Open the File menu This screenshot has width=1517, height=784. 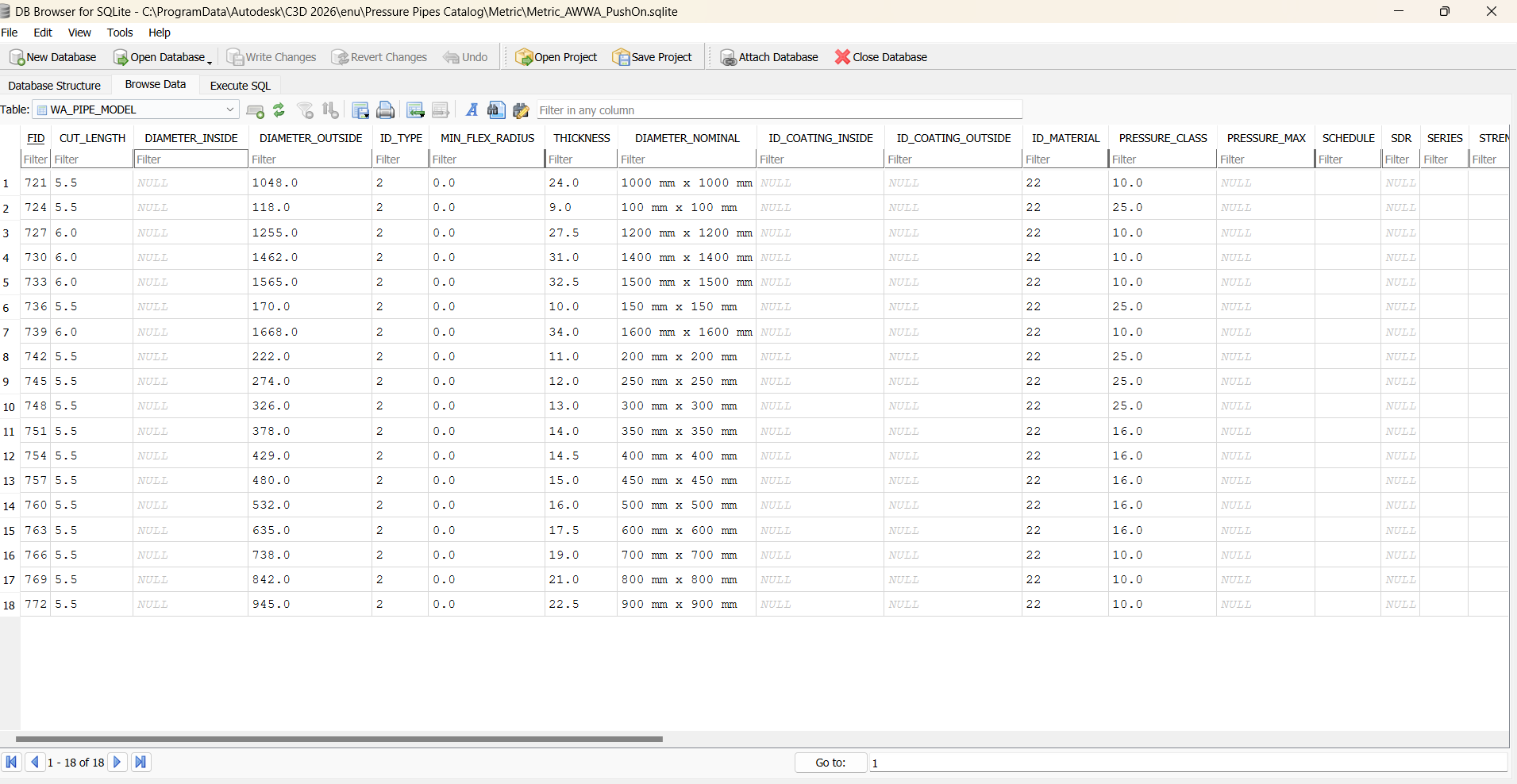click(x=10, y=33)
